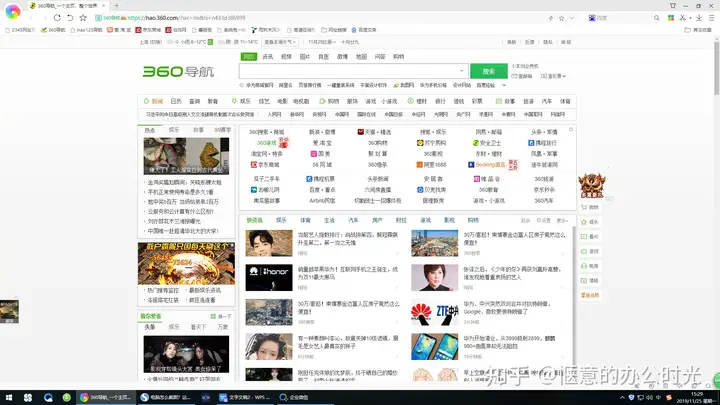Open the left panel top news thumbnail
The width and height of the screenshot is (720, 405).
[x=186, y=156]
